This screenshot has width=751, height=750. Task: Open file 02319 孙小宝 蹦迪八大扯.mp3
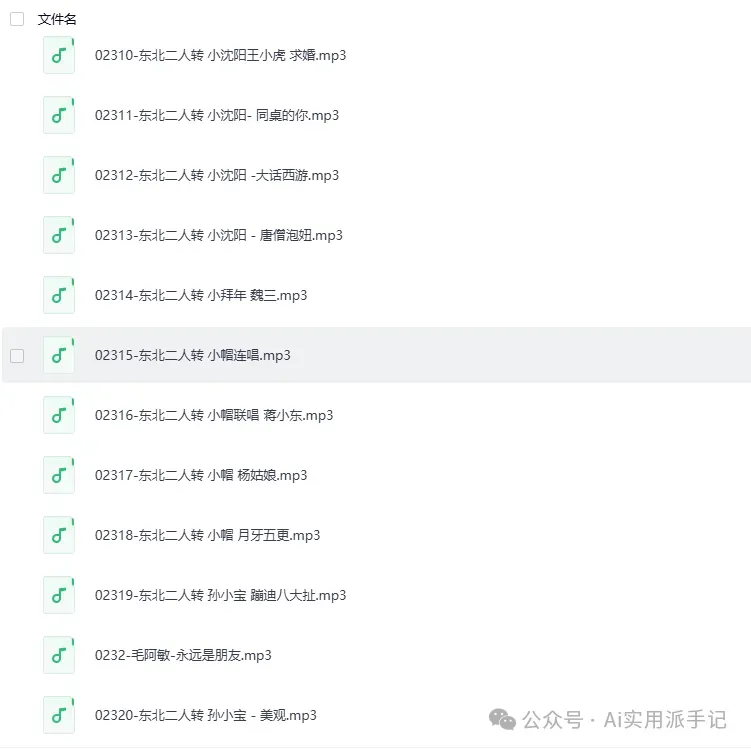[220, 595]
